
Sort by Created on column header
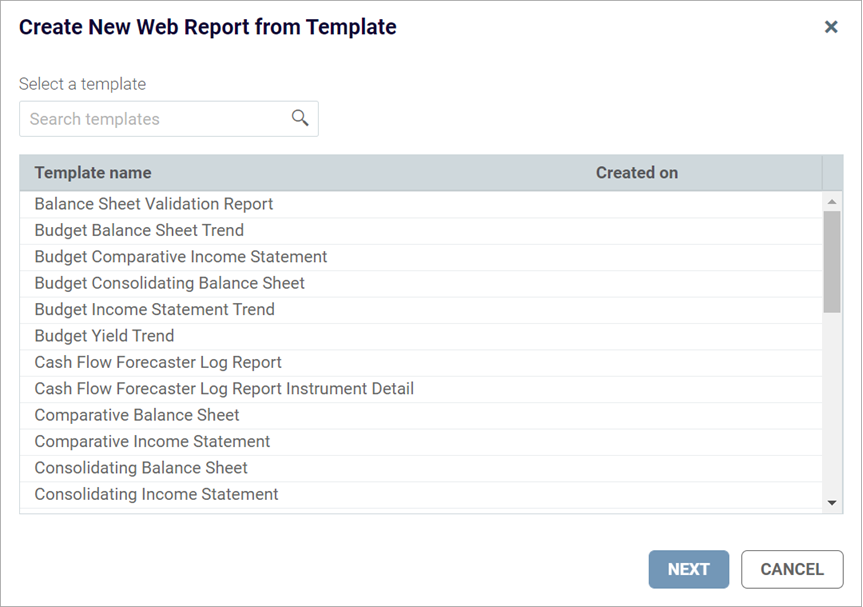pos(636,173)
